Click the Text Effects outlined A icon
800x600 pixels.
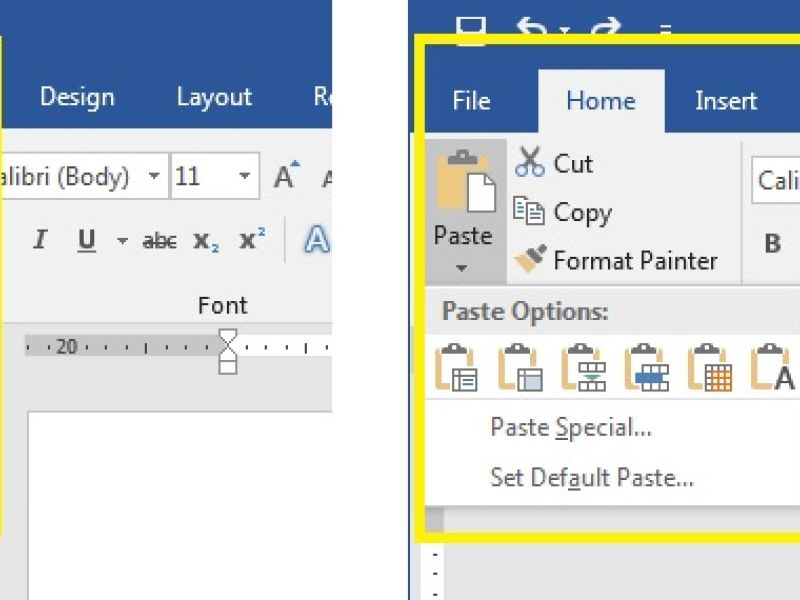tap(317, 240)
